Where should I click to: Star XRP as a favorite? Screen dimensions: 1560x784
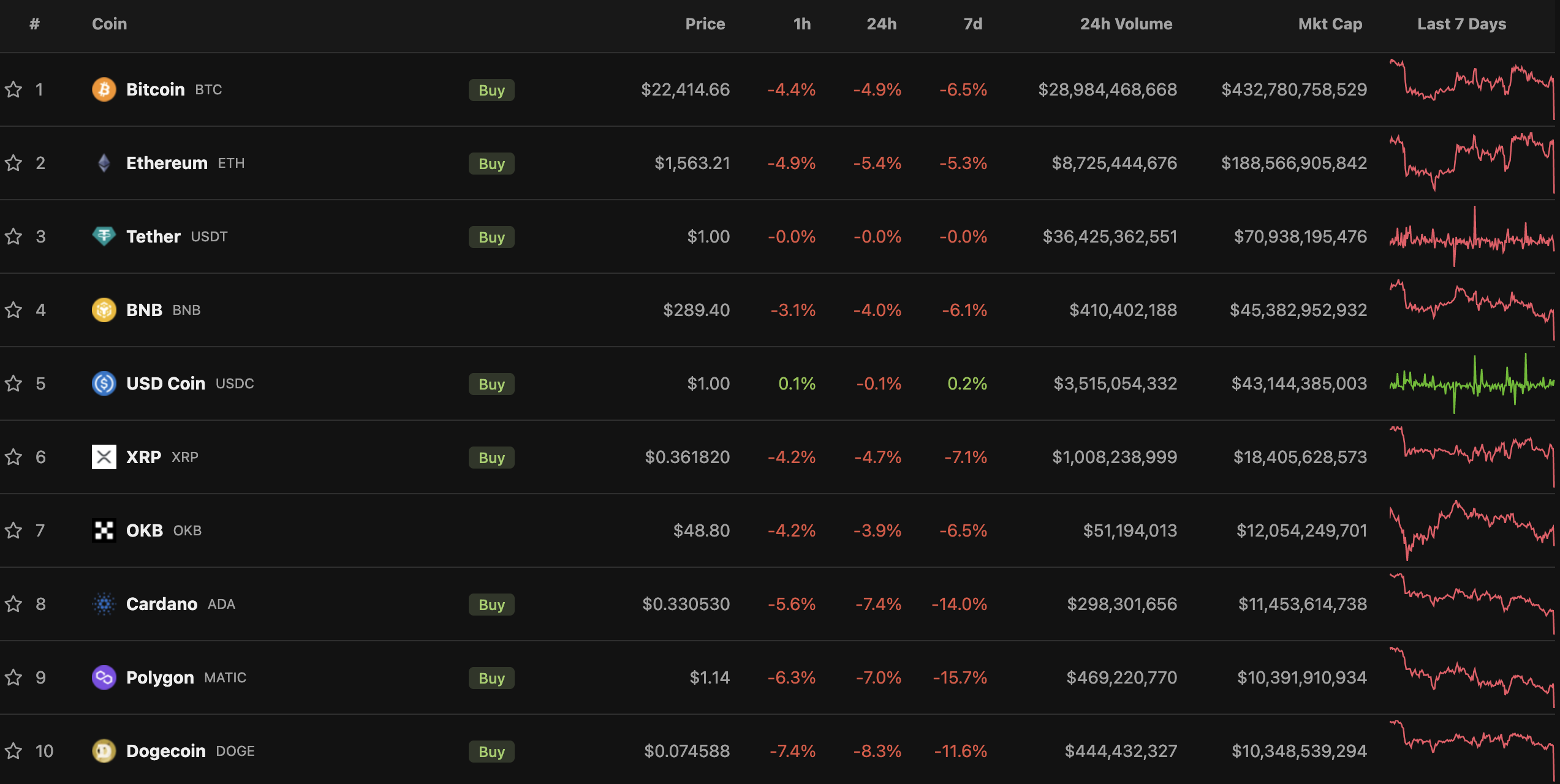click(x=13, y=457)
